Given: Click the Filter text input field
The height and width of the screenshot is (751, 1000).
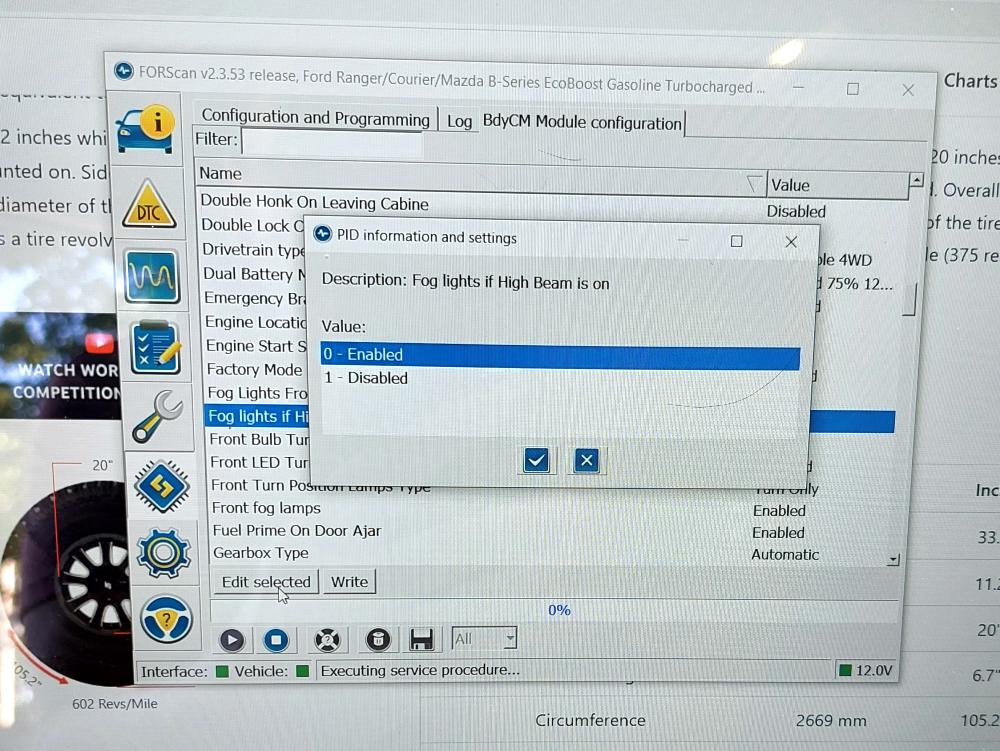Looking at the screenshot, I should pos(332,142).
